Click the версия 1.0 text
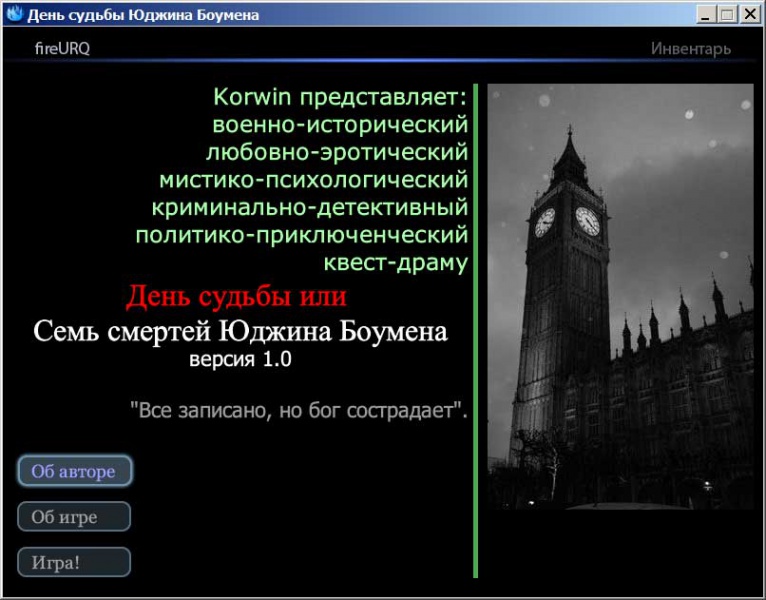The image size is (766, 600). click(x=240, y=360)
